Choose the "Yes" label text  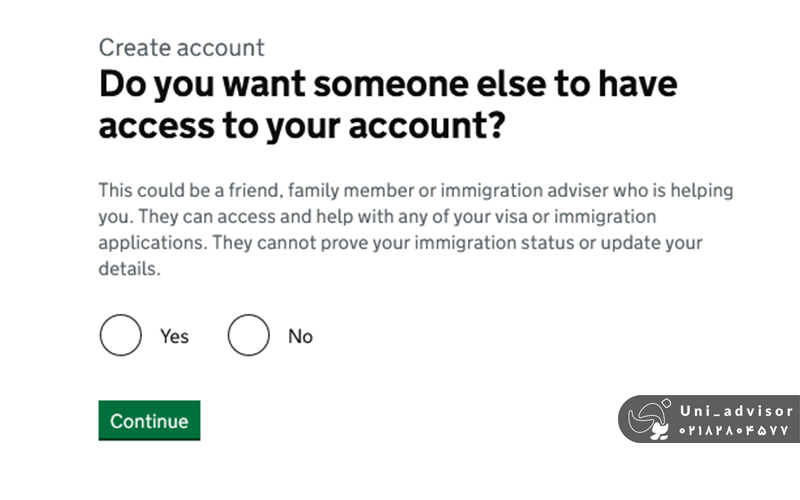click(x=174, y=337)
